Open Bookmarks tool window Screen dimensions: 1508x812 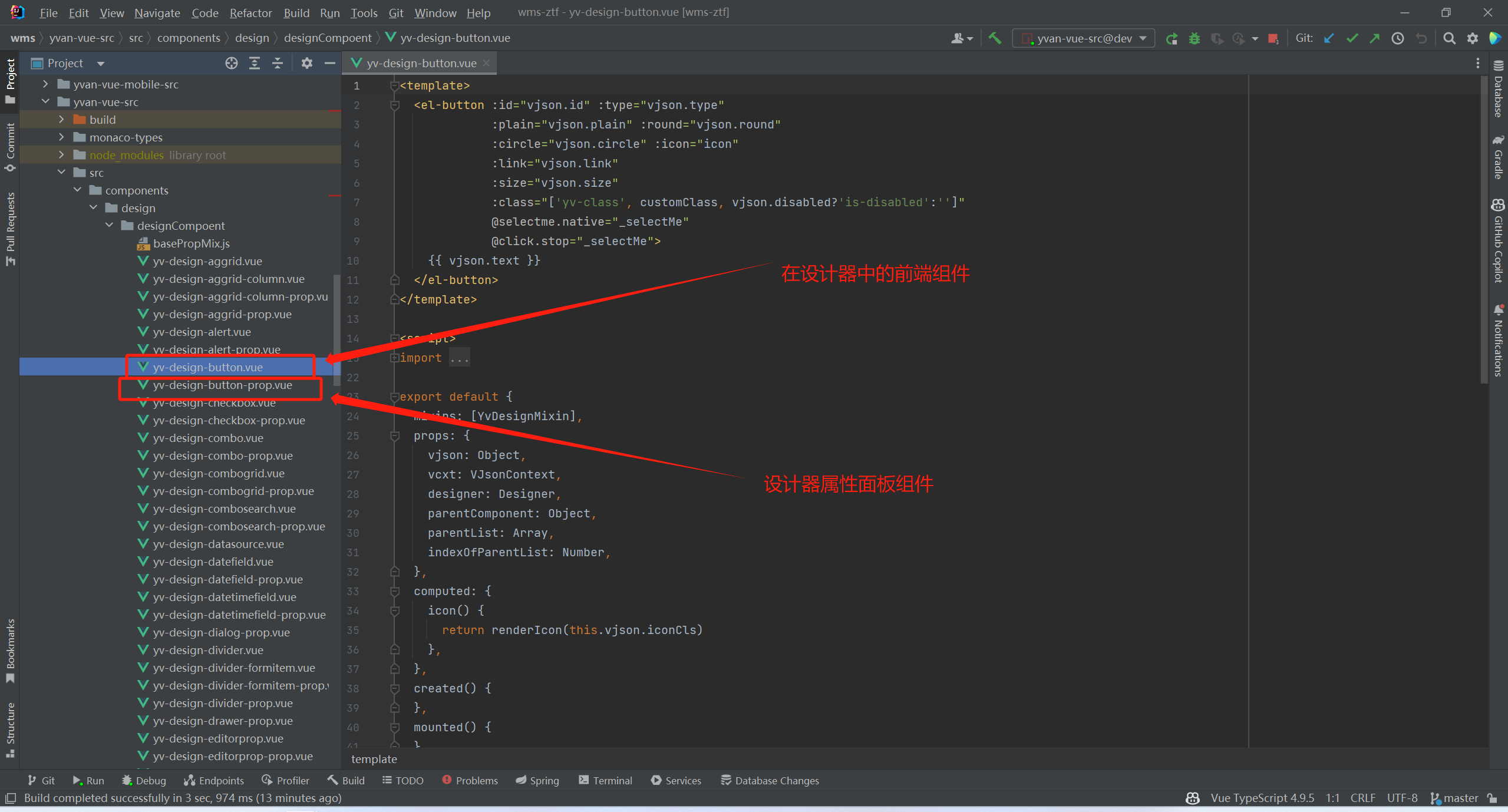pyautogui.click(x=10, y=651)
